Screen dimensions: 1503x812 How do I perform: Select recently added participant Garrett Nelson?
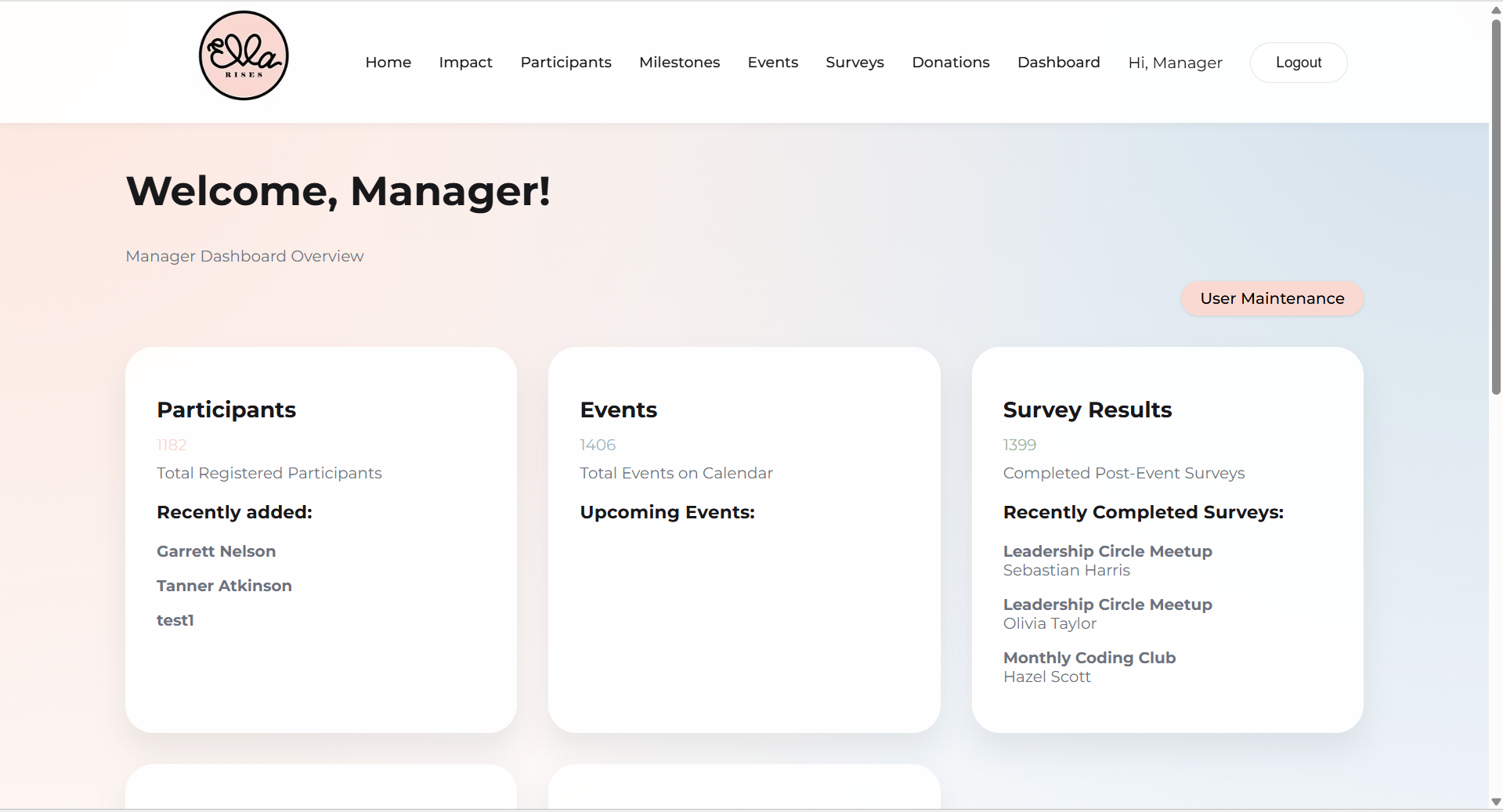click(x=216, y=551)
